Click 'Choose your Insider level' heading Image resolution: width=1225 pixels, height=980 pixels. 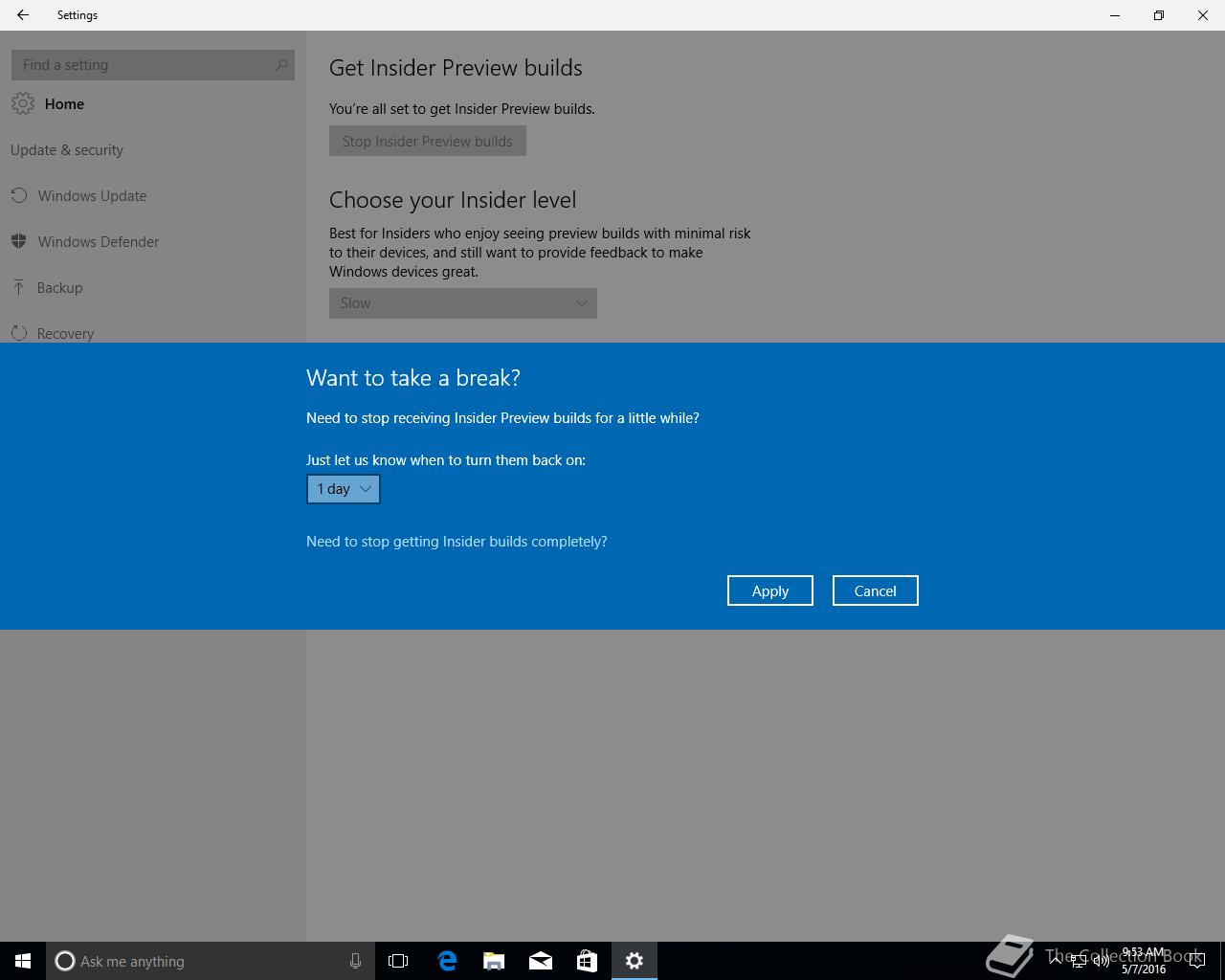pos(453,200)
